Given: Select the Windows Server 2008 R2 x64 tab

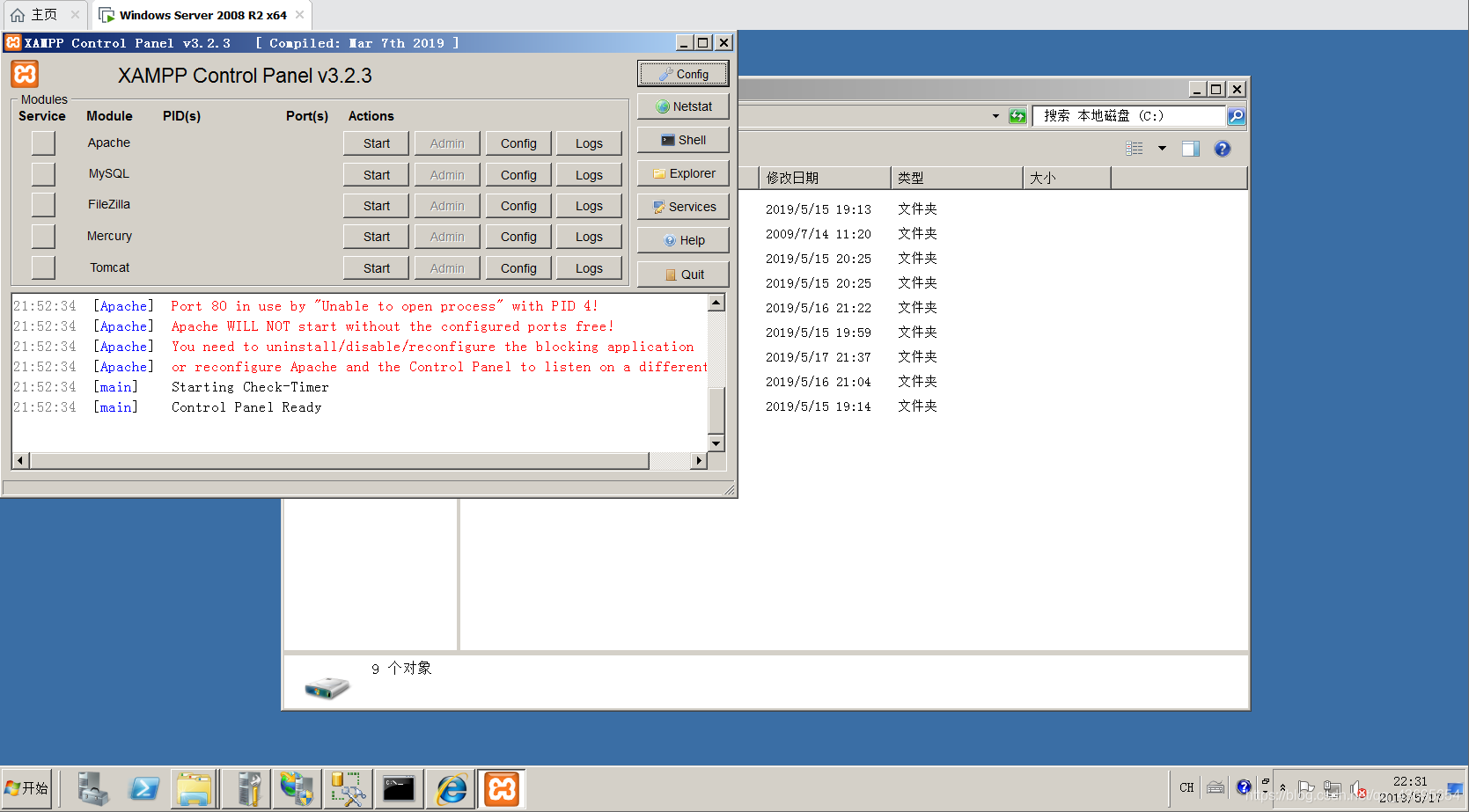Looking at the screenshot, I should pyautogui.click(x=202, y=15).
